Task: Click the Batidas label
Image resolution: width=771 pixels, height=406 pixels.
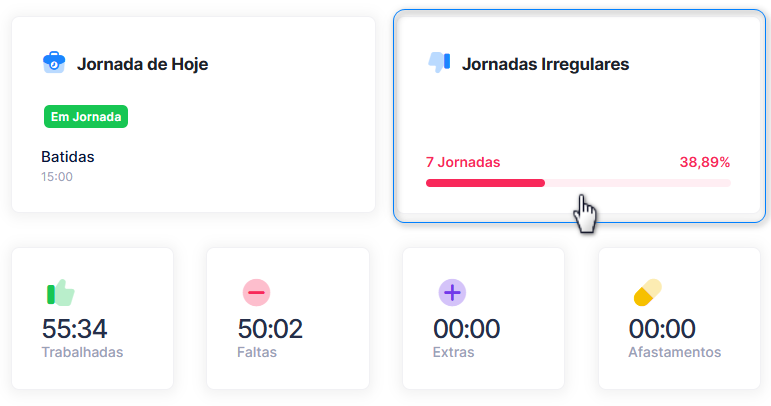Action: tap(68, 157)
